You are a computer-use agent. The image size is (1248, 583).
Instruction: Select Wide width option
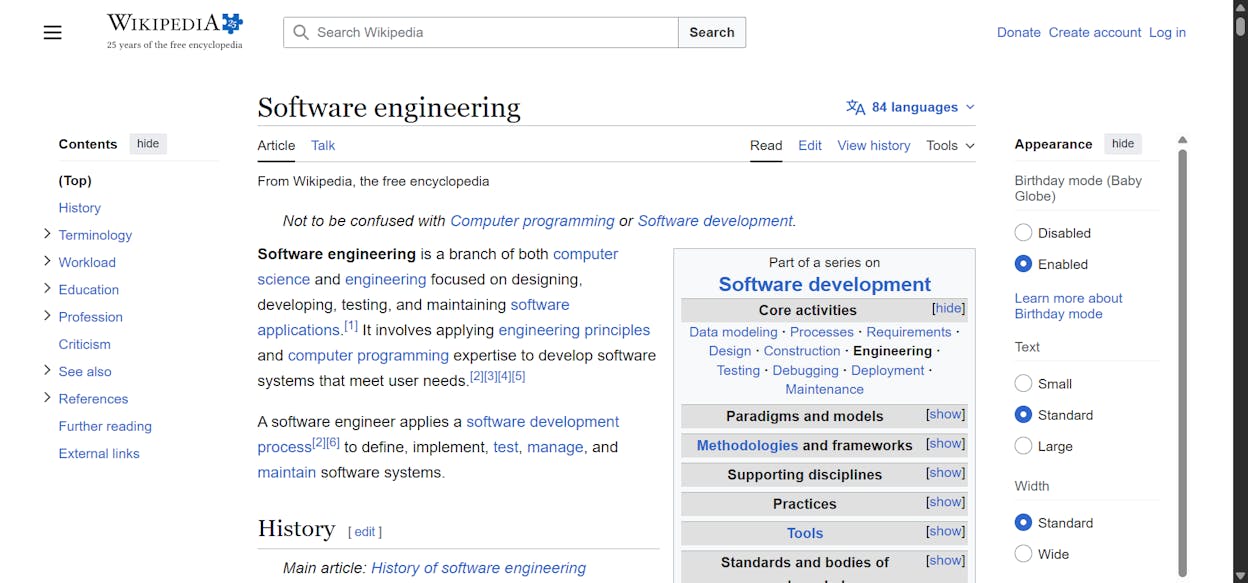coord(1023,553)
